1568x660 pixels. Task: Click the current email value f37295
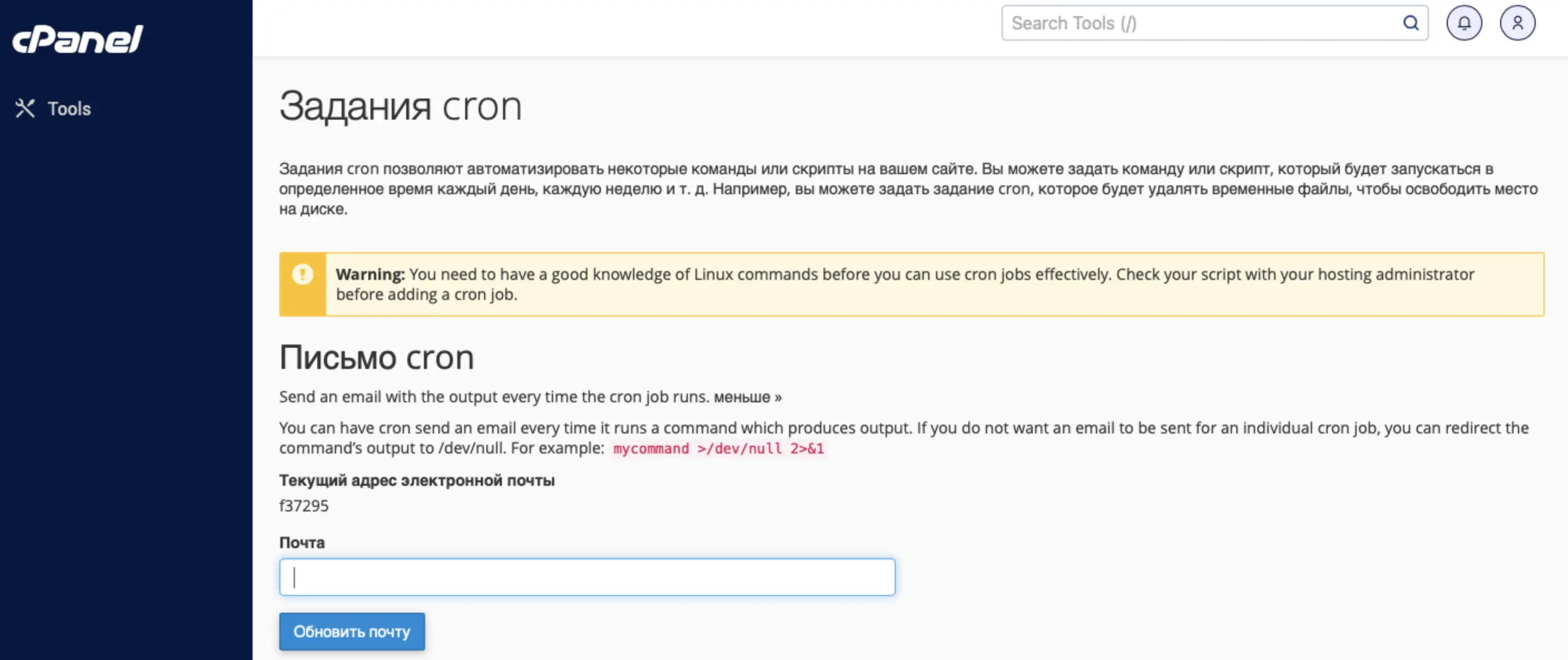pos(304,505)
